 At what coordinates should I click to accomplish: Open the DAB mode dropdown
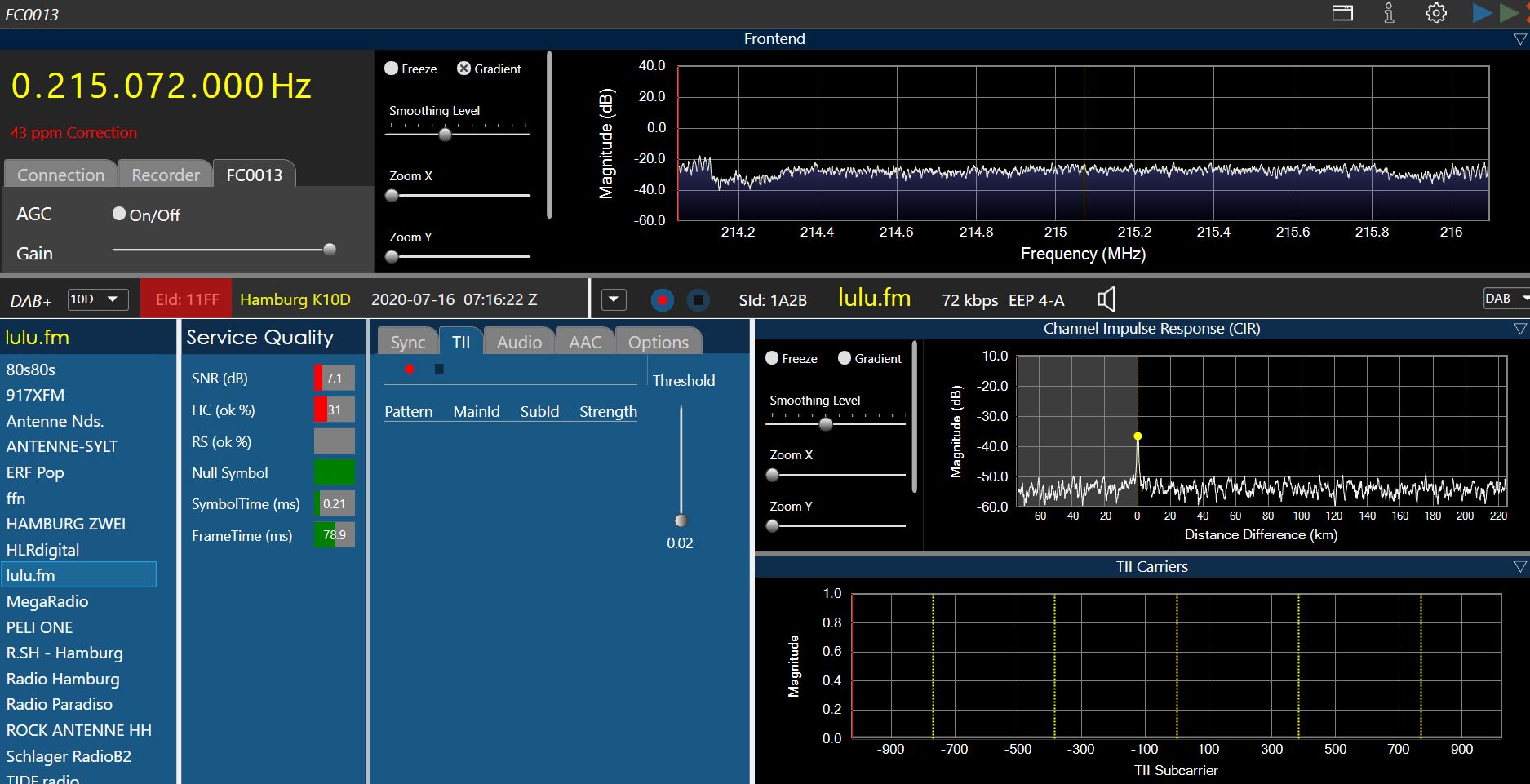click(1505, 299)
